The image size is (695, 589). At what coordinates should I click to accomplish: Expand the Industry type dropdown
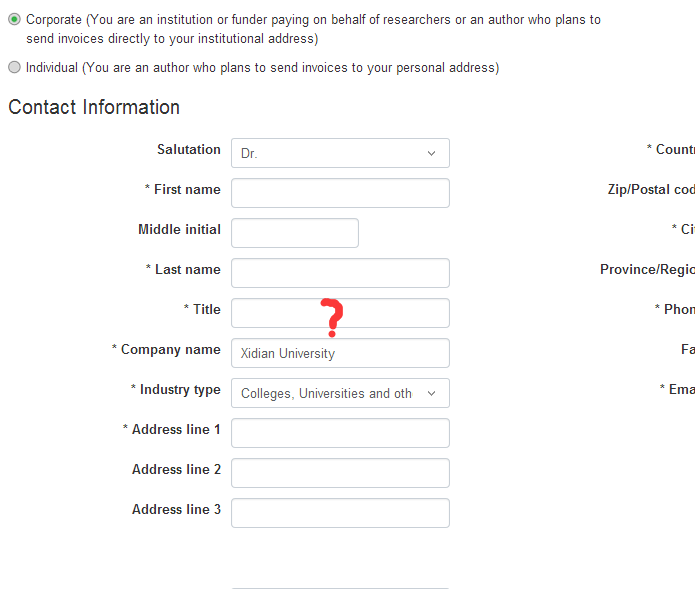point(340,393)
